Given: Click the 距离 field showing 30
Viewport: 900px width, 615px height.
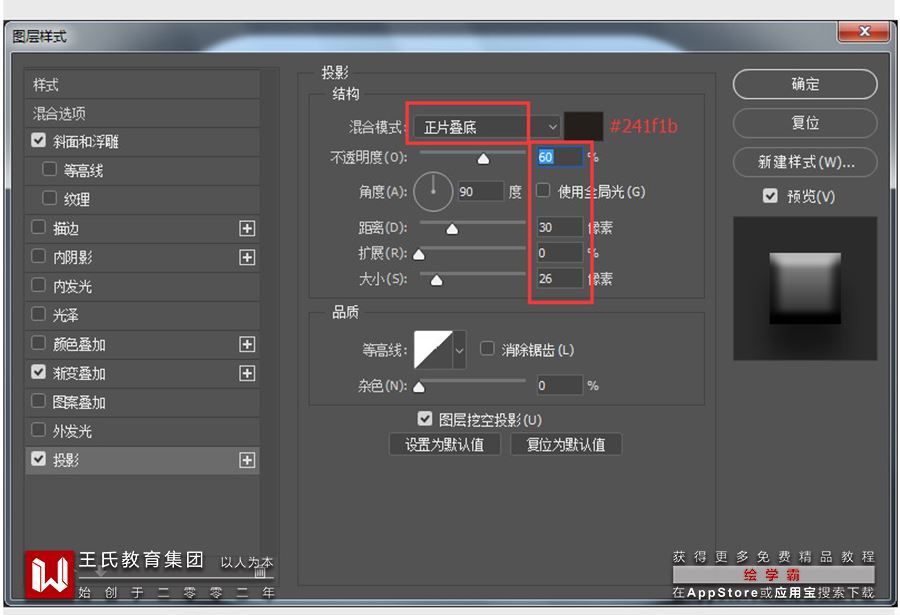Looking at the screenshot, I should 560,227.
